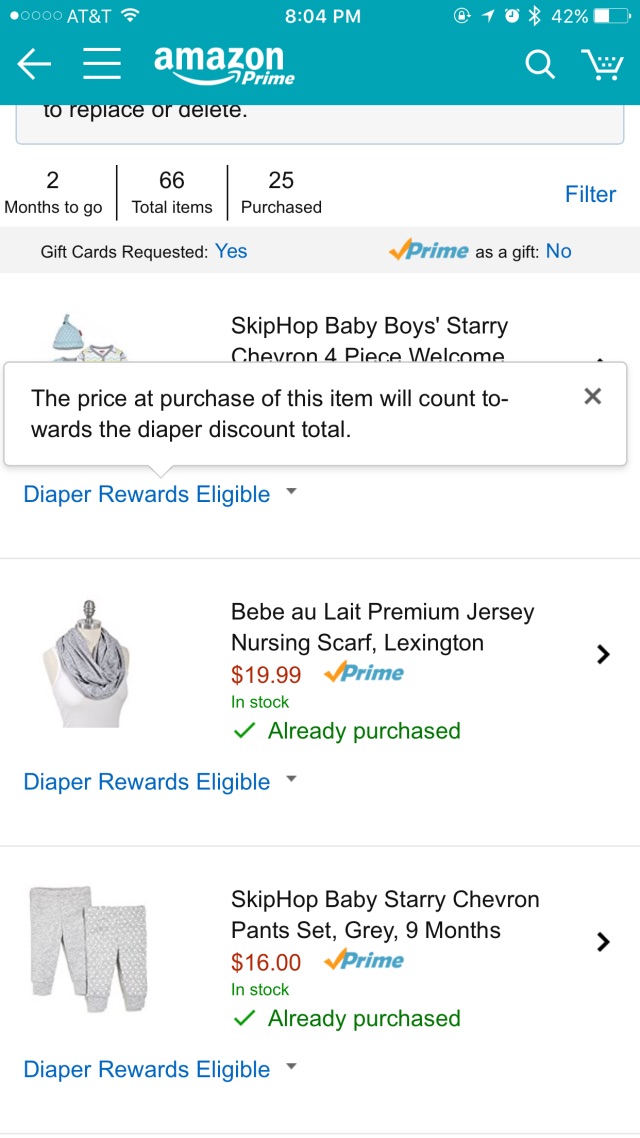Change Gift Cards Requested 'Yes' setting

point(231,251)
